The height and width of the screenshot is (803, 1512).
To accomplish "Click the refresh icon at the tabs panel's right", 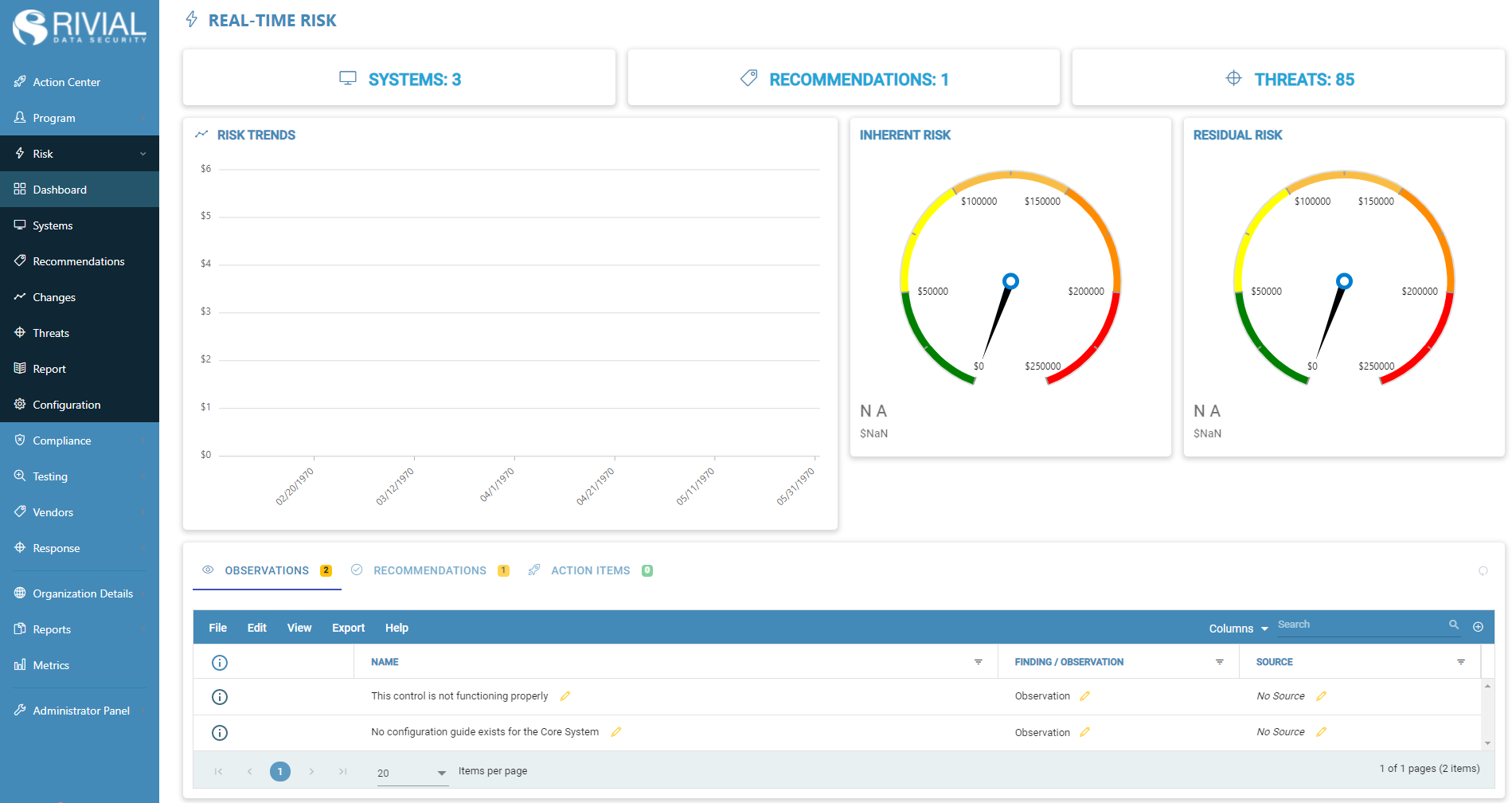I will pos(1483,570).
